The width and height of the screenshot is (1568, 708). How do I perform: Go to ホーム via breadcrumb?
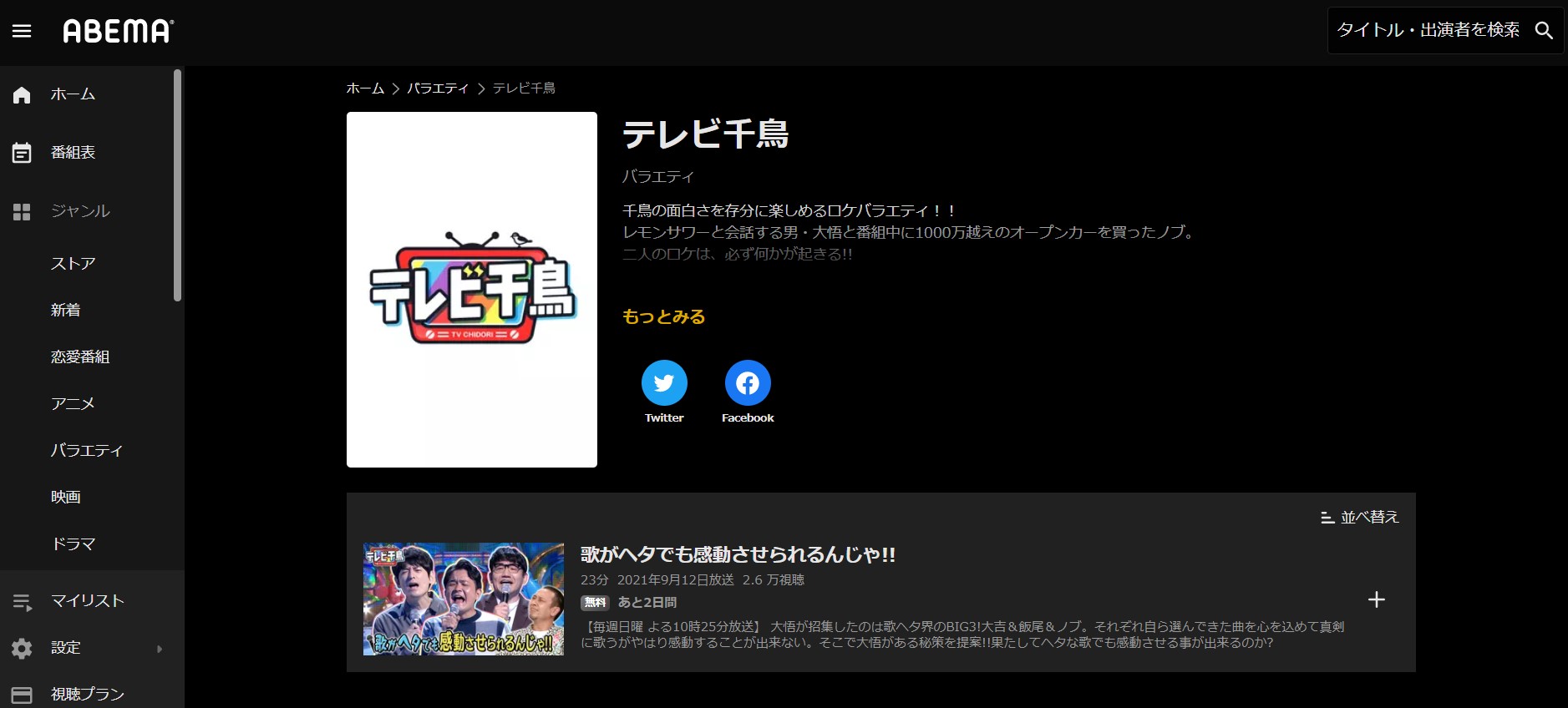[x=365, y=88]
